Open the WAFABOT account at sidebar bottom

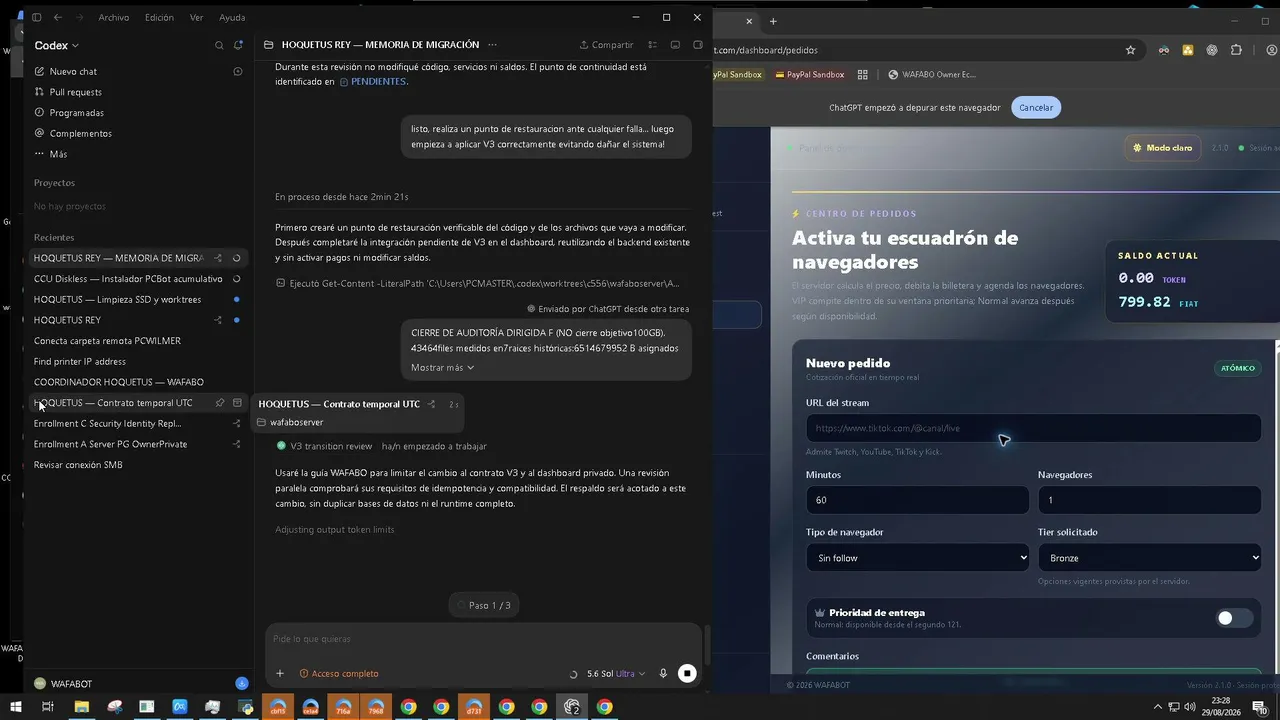[63, 684]
